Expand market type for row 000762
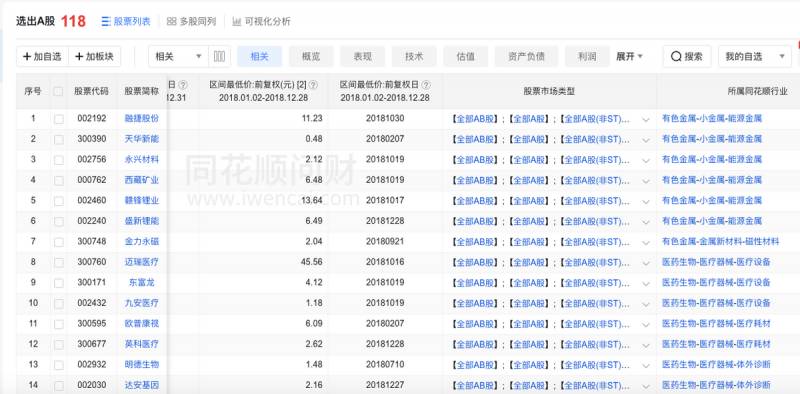This screenshot has height=394, width=800. click(645, 181)
